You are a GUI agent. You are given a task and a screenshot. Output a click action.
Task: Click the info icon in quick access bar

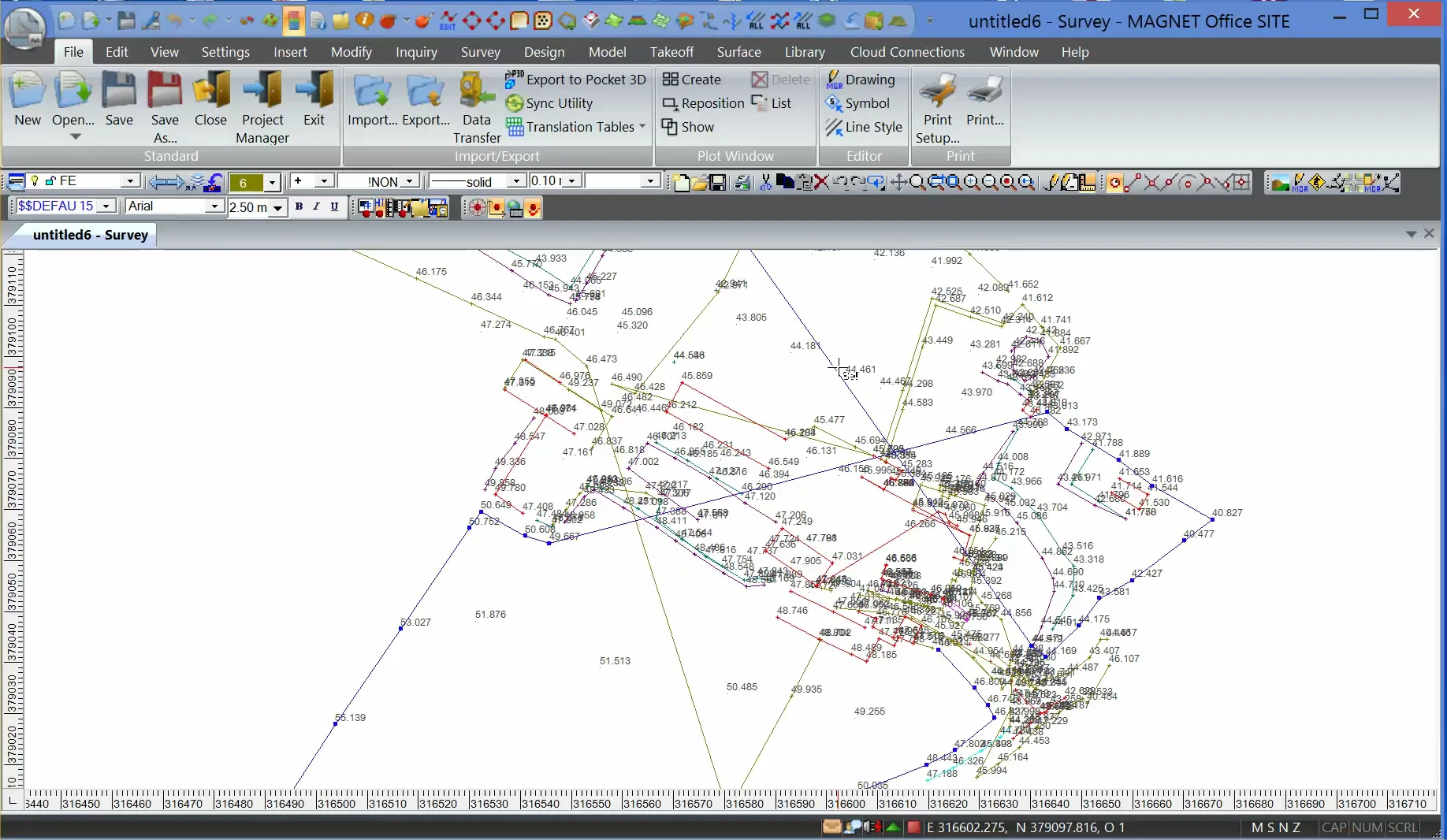tap(364, 20)
